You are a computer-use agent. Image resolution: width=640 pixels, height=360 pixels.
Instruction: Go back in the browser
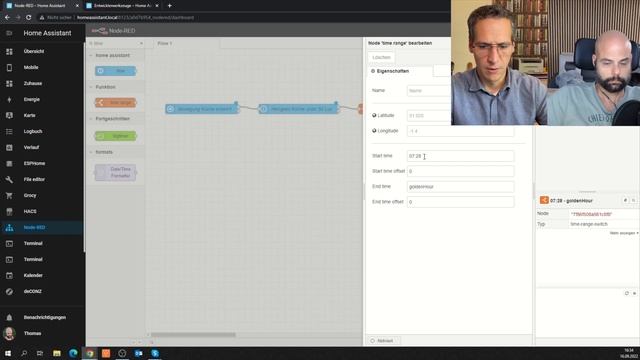tap(7, 18)
